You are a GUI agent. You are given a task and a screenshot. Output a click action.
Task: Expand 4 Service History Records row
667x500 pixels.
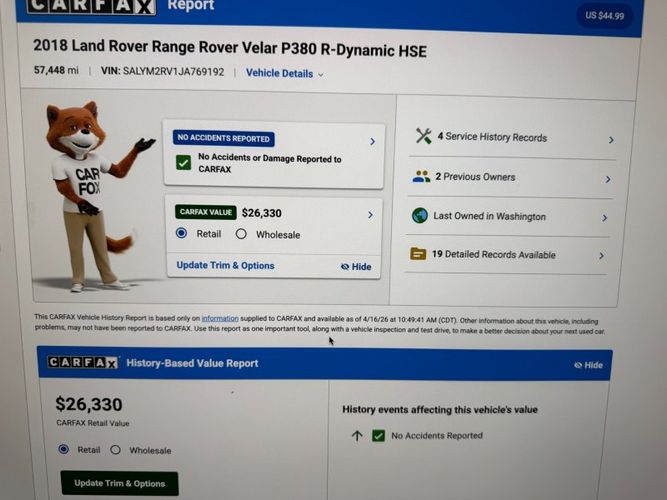click(513, 137)
